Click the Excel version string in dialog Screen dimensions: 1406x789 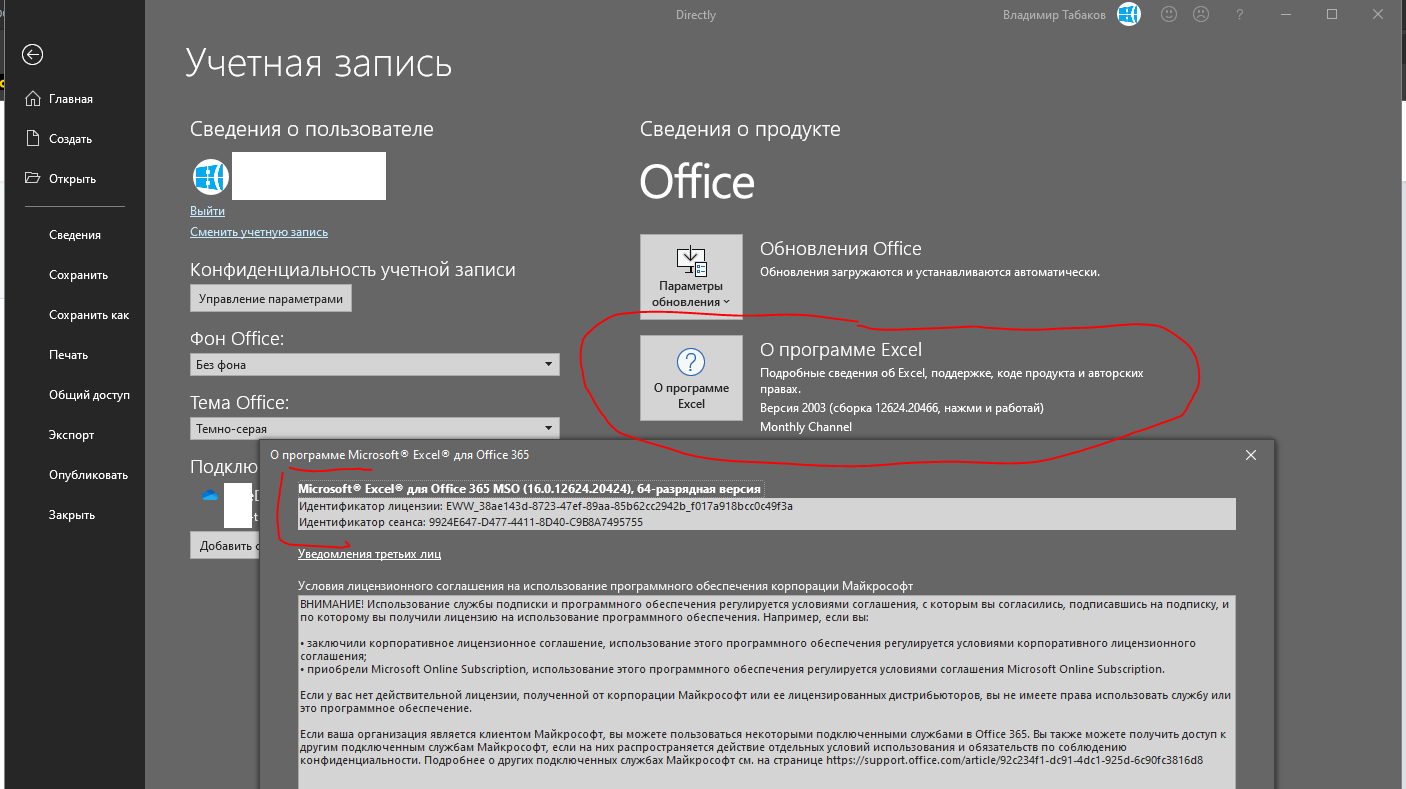pos(531,488)
